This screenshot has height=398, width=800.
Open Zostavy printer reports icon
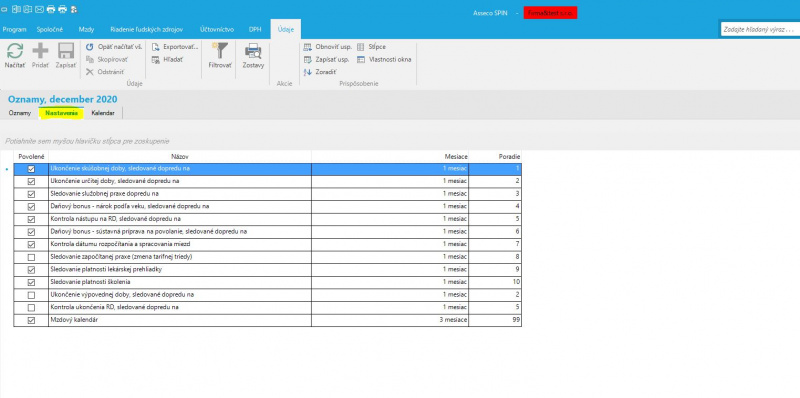pos(253,51)
